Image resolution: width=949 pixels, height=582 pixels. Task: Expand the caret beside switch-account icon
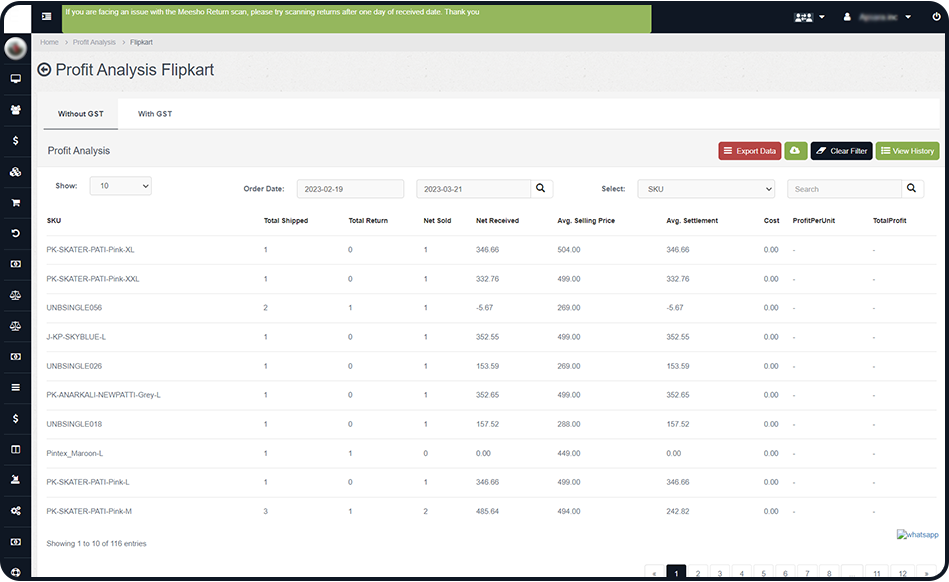[822, 17]
